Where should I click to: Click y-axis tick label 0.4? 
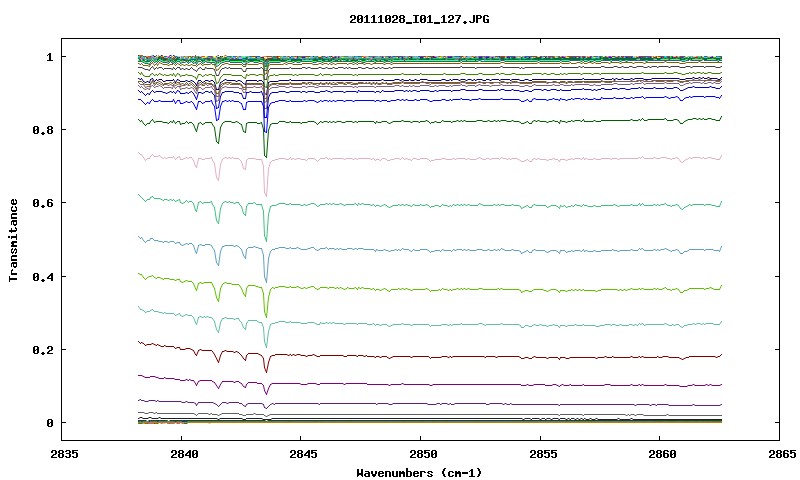coord(42,276)
